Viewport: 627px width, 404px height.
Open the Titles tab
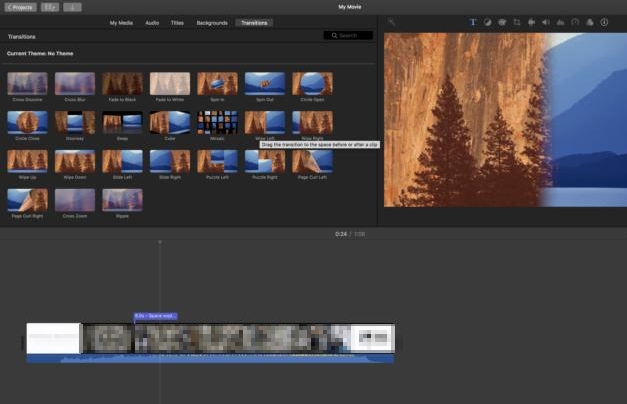point(177,23)
